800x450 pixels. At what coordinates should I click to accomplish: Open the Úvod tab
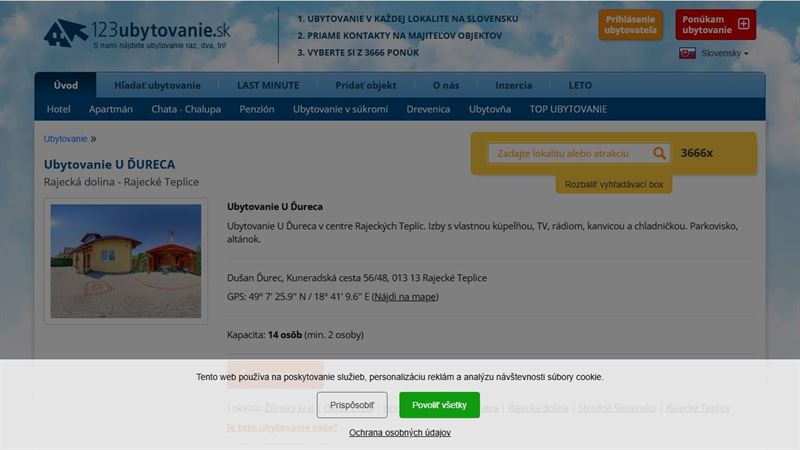point(66,85)
